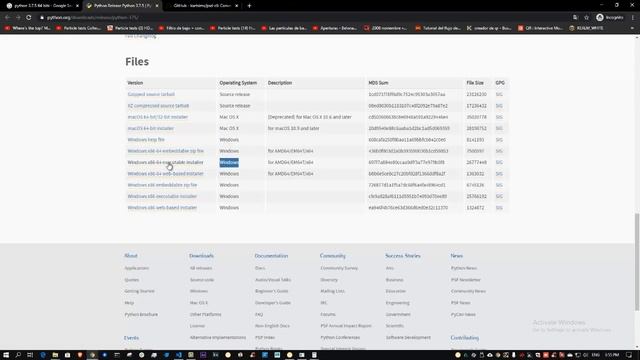Click the browser forward arrow
640x360 pixels.
[18, 18]
